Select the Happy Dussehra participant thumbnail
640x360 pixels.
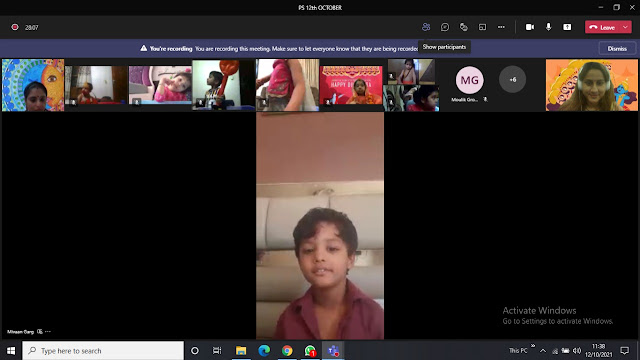point(351,85)
